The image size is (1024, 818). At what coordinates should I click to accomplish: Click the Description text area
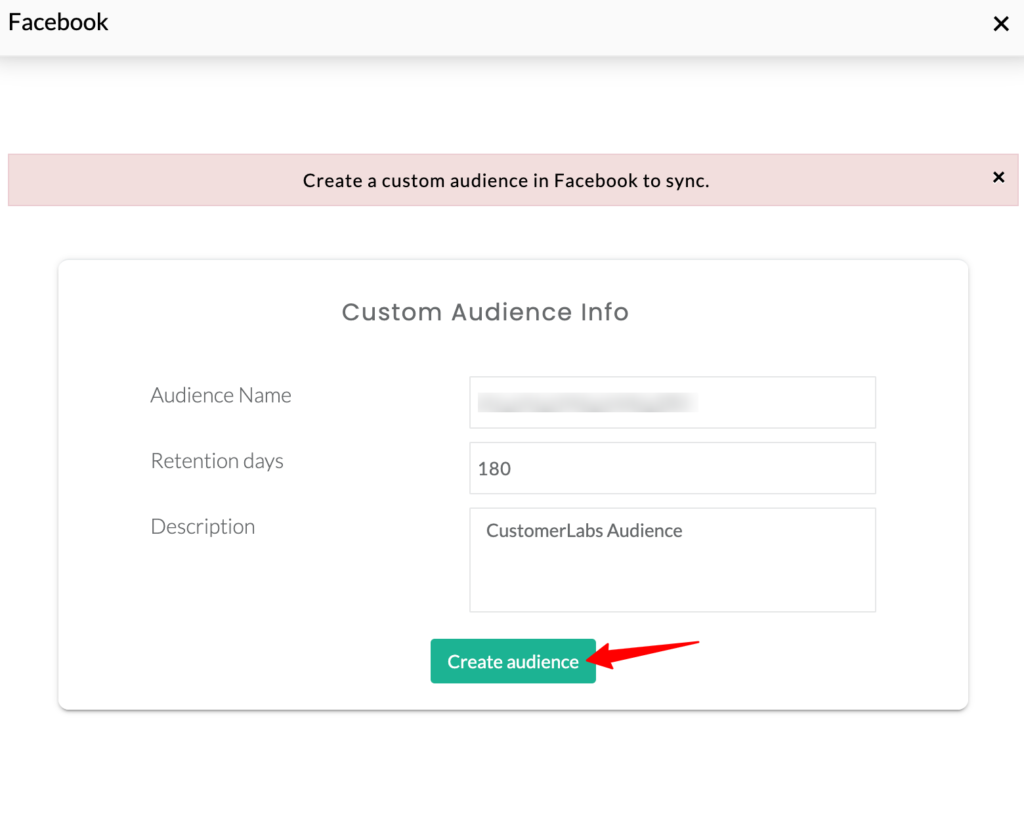coord(673,560)
